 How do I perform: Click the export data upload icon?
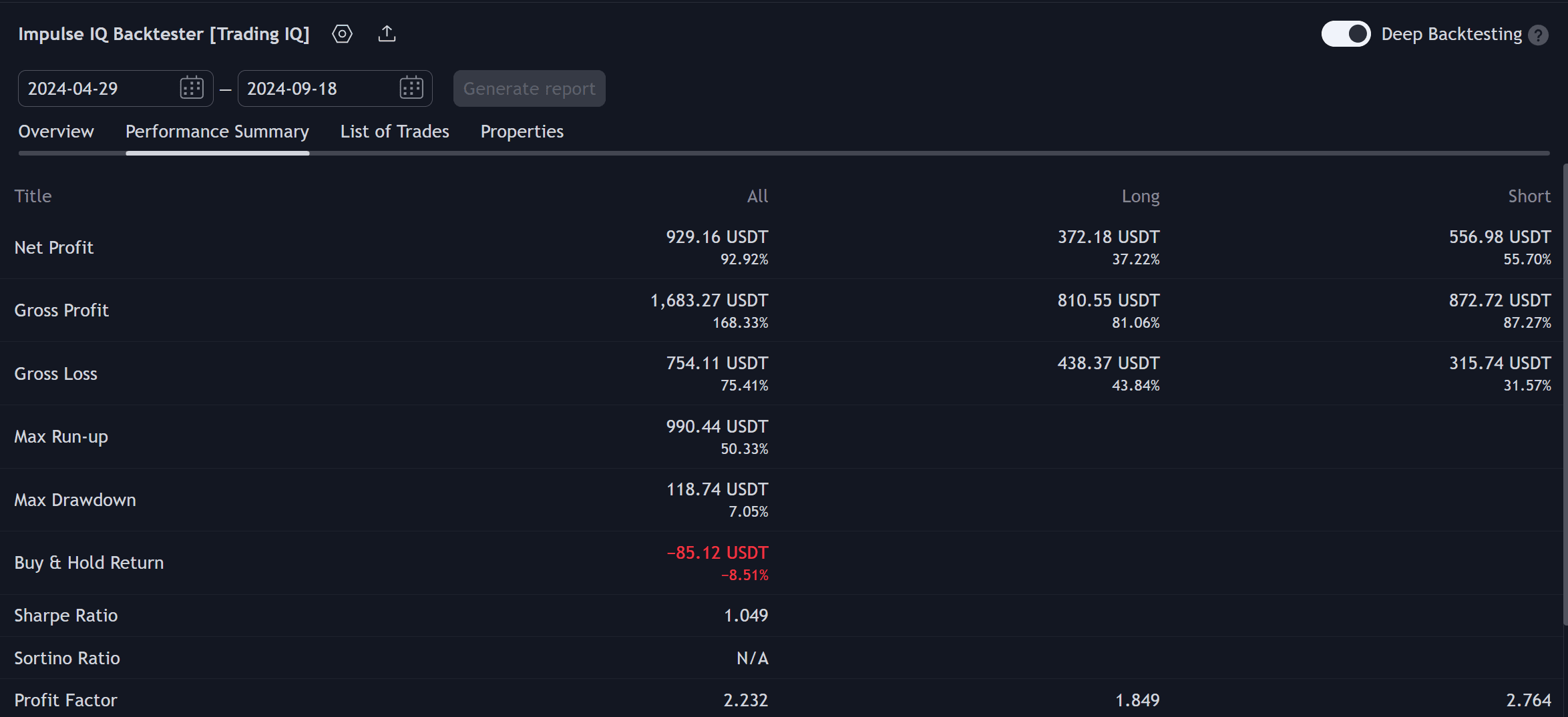tap(387, 33)
